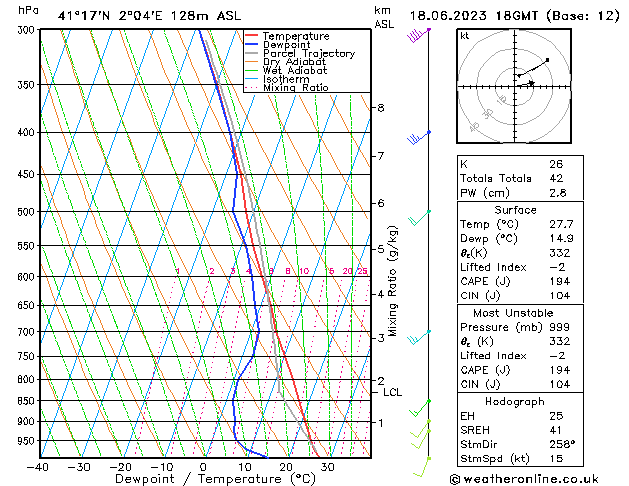Image resolution: width=629 pixels, height=486 pixels.
Task: Click the LCL label on the altitude axis
Action: tap(392, 393)
